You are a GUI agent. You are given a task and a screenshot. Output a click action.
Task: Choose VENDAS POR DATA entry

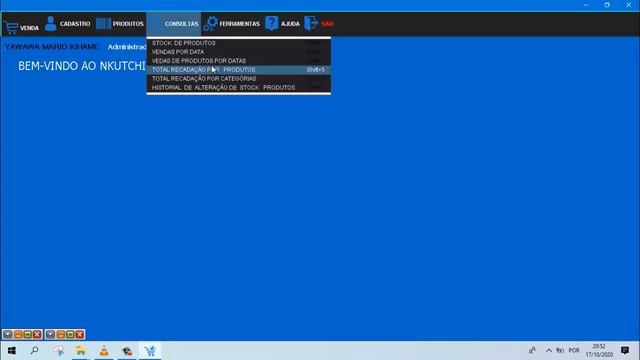point(238,52)
